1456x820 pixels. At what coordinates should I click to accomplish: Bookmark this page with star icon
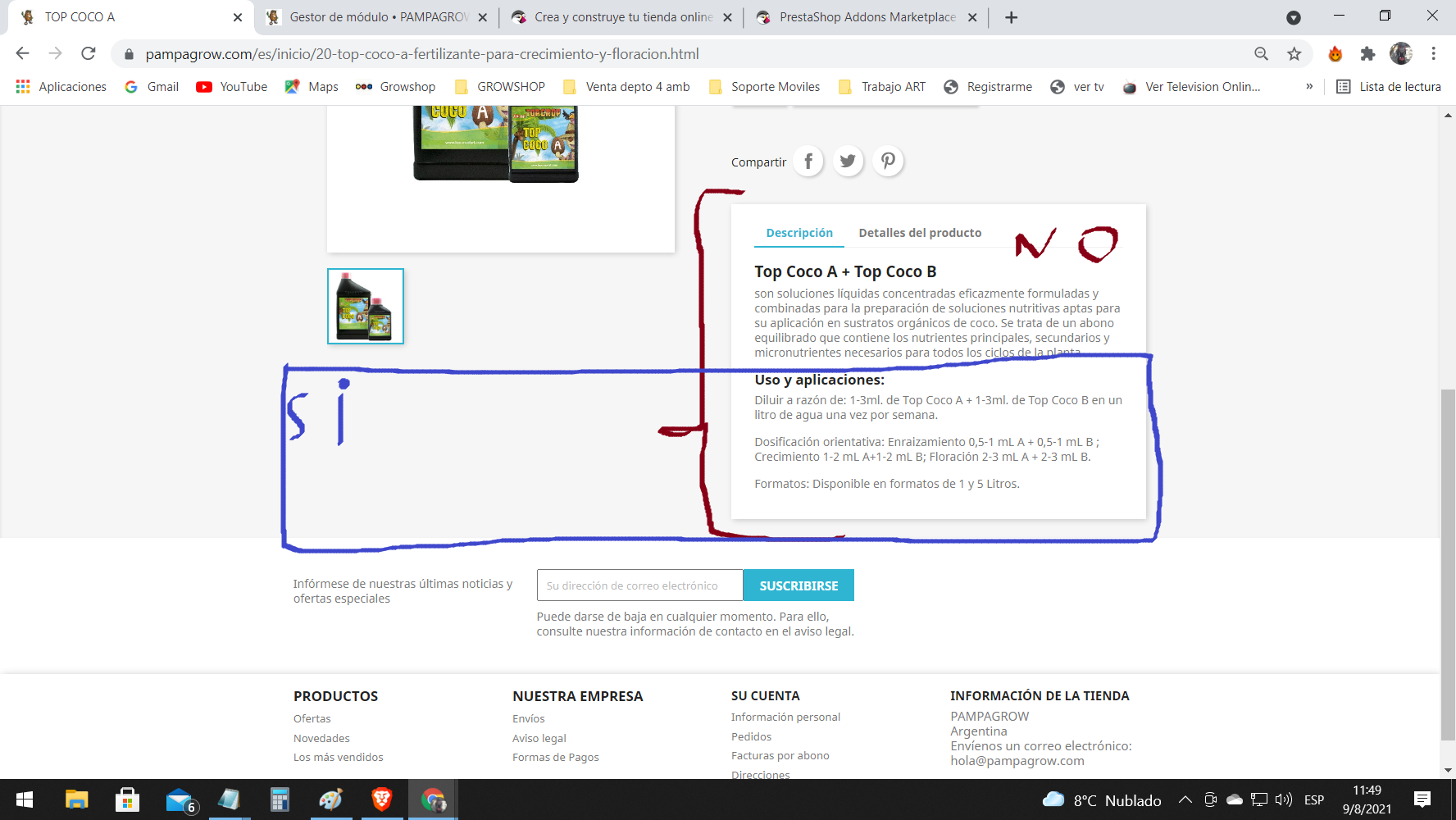coord(1294,54)
